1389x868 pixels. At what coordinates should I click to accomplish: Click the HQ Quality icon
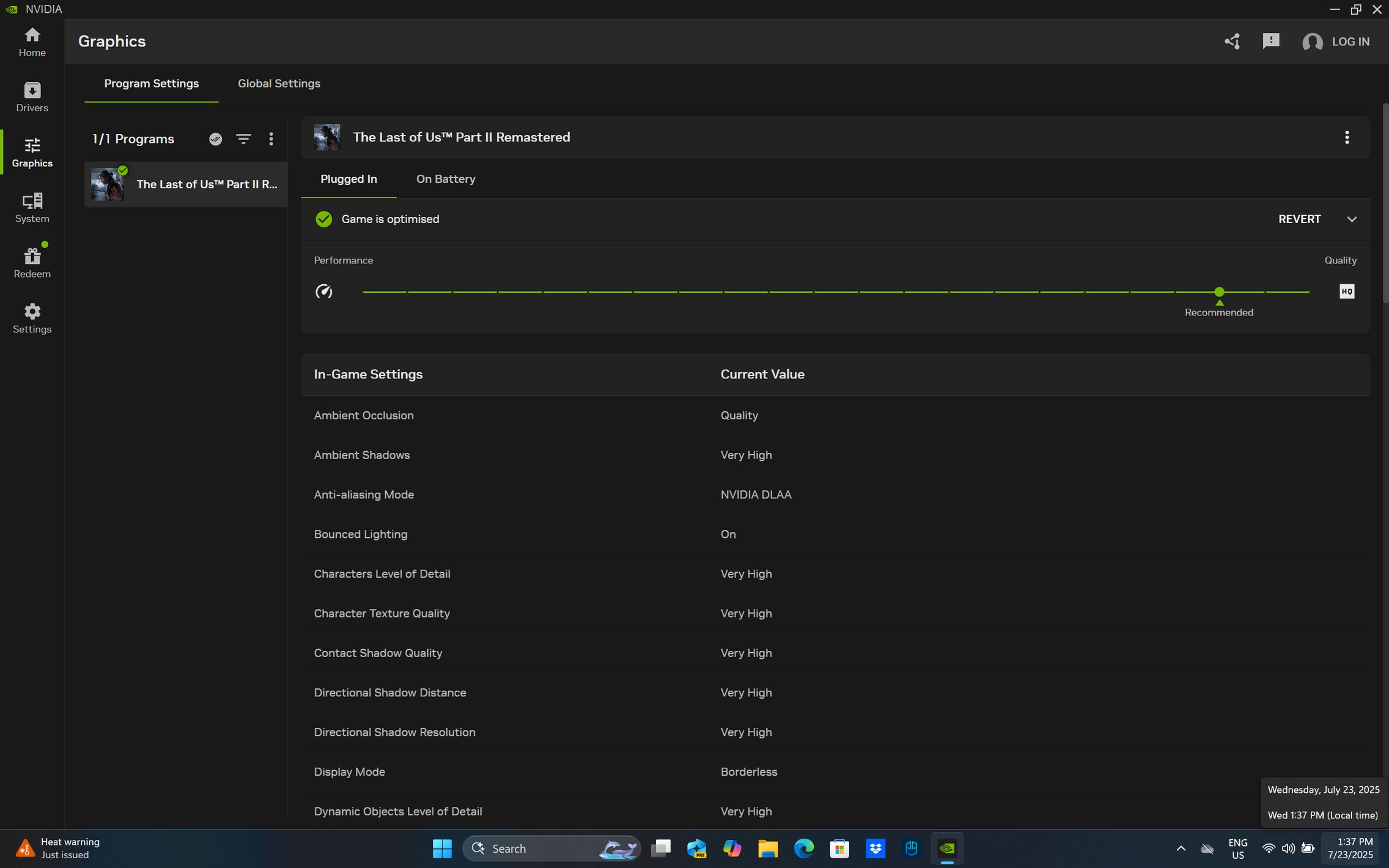pos(1346,292)
